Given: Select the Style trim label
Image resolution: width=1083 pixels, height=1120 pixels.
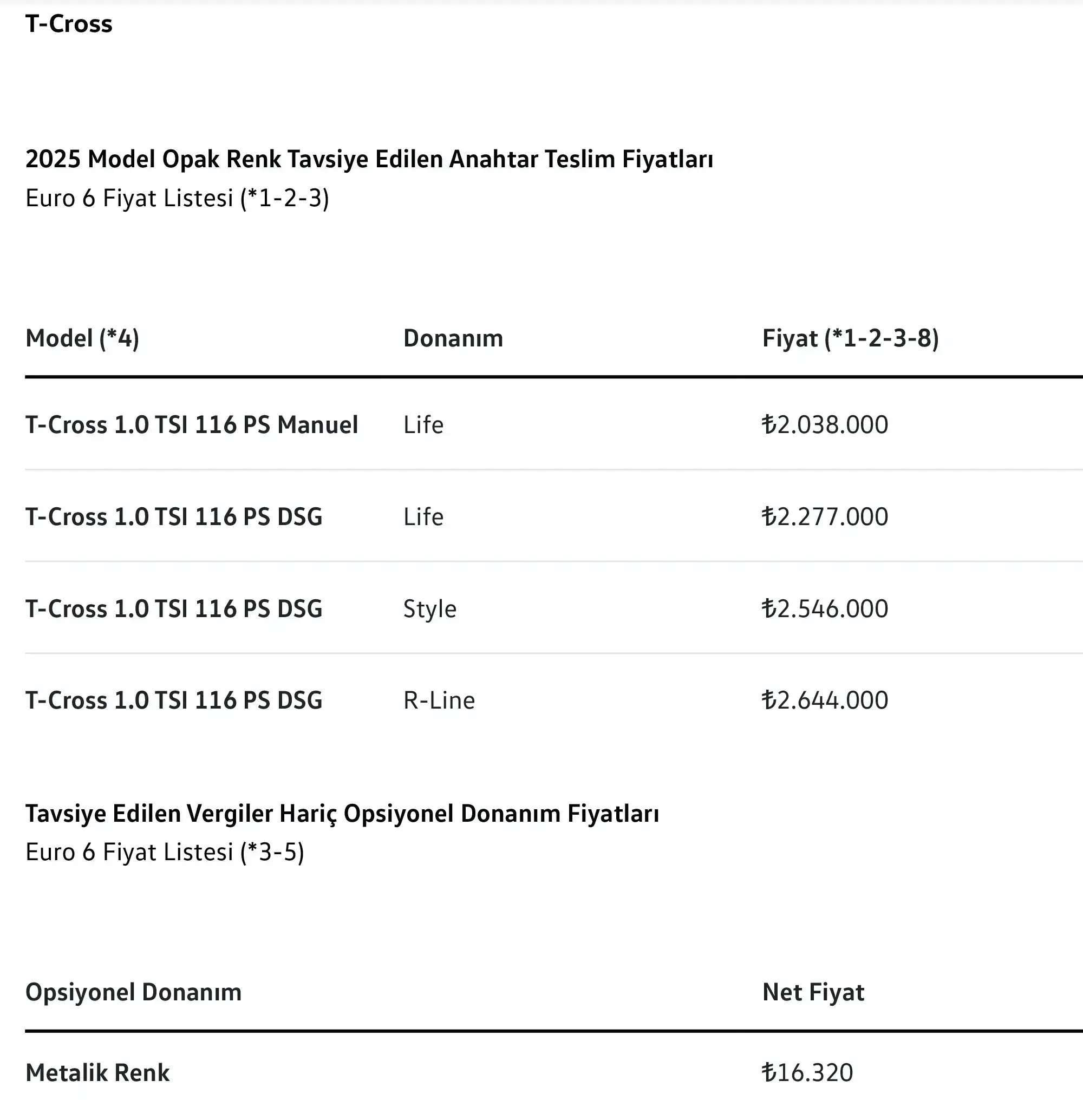Looking at the screenshot, I should tap(430, 608).
